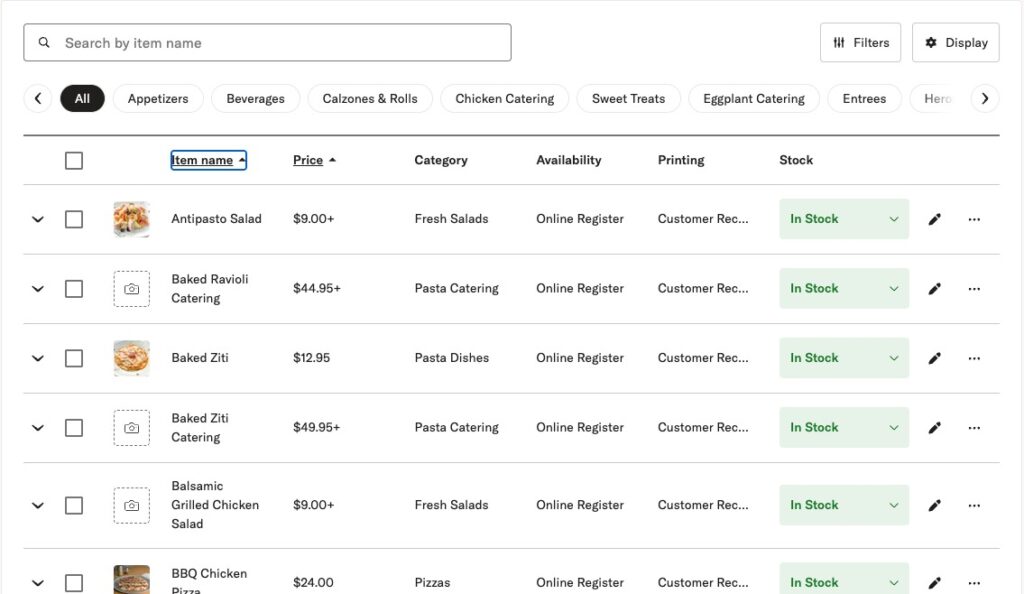
Task: Click the camera placeholder for Baked Ziti Catering
Action: pos(131,428)
